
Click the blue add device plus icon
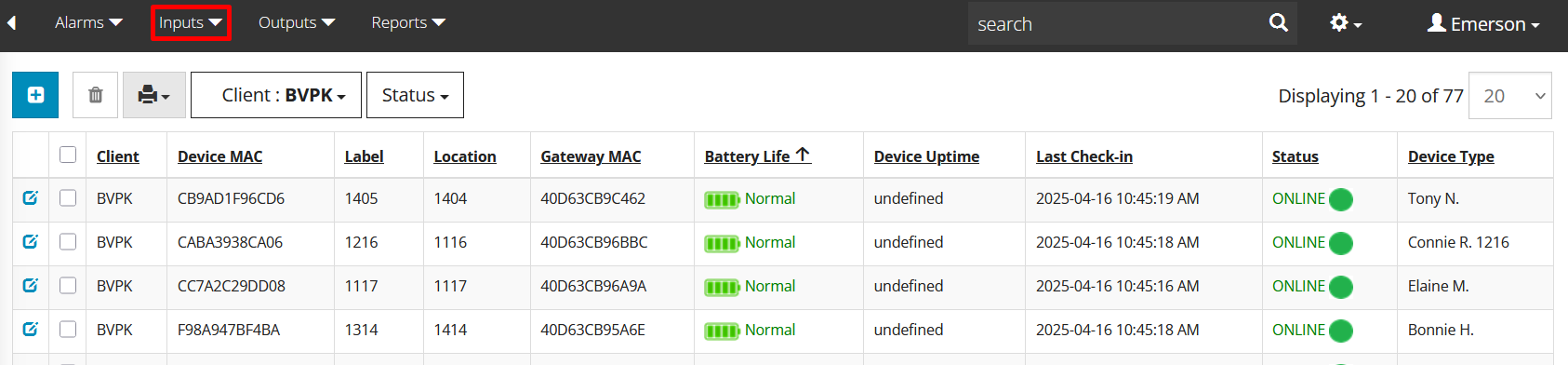coord(35,95)
